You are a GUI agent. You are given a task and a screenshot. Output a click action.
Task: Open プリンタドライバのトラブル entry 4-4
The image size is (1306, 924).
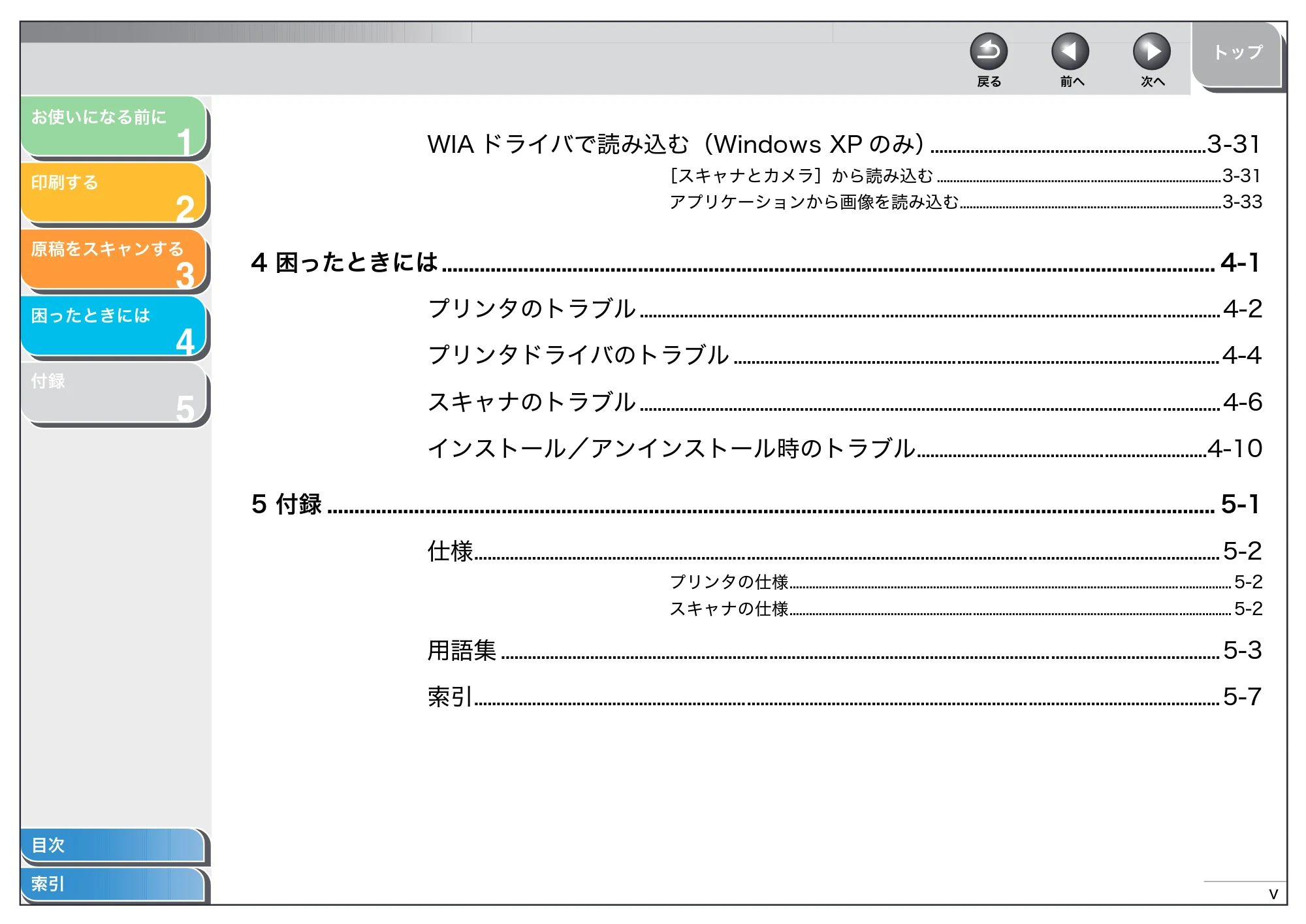tap(844, 355)
